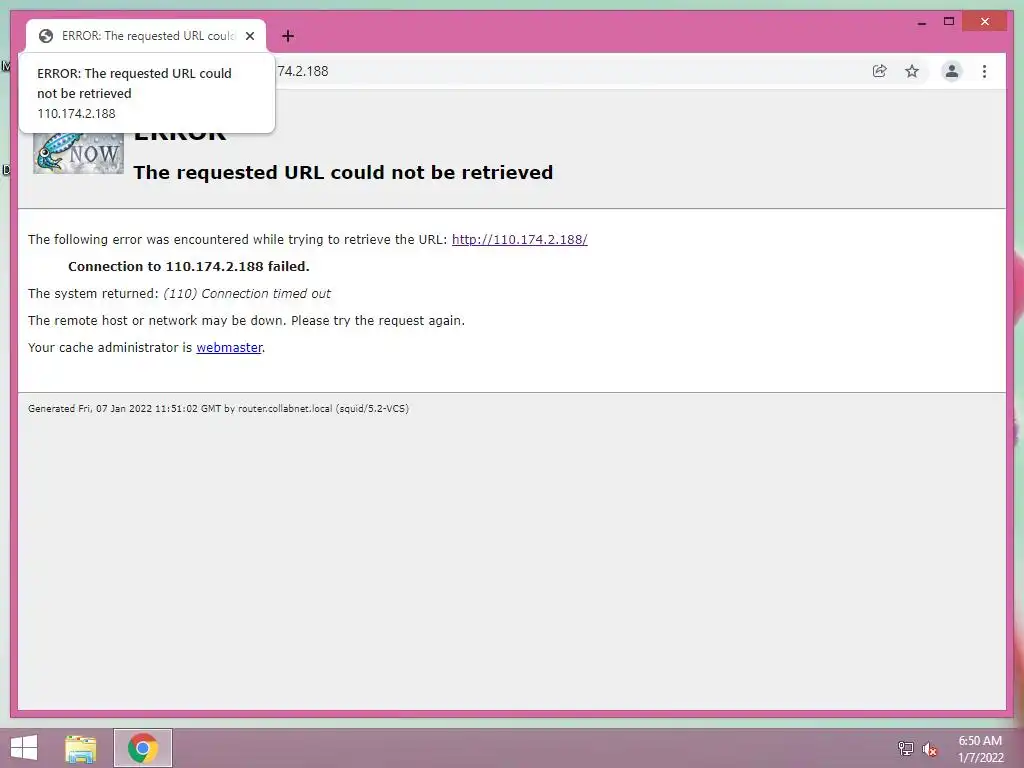
Task: Open the Windows Start button
Action: pos(24,748)
